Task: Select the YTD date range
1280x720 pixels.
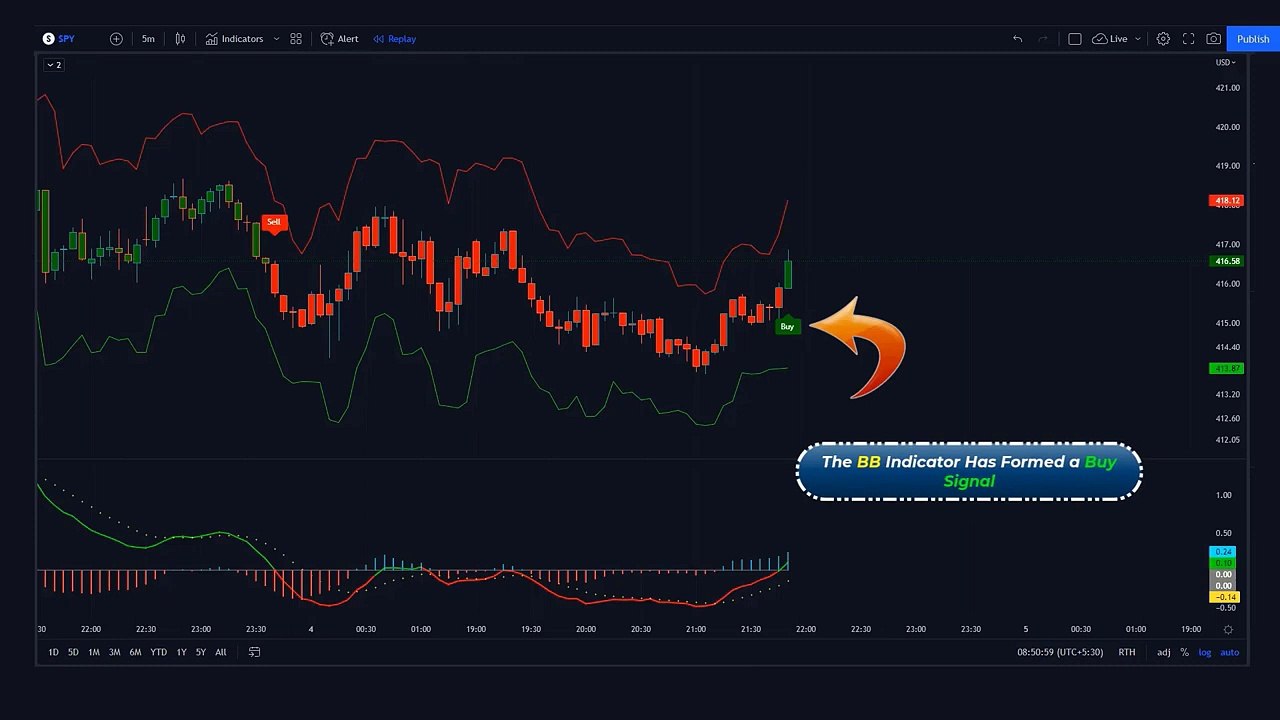Action: [x=158, y=652]
